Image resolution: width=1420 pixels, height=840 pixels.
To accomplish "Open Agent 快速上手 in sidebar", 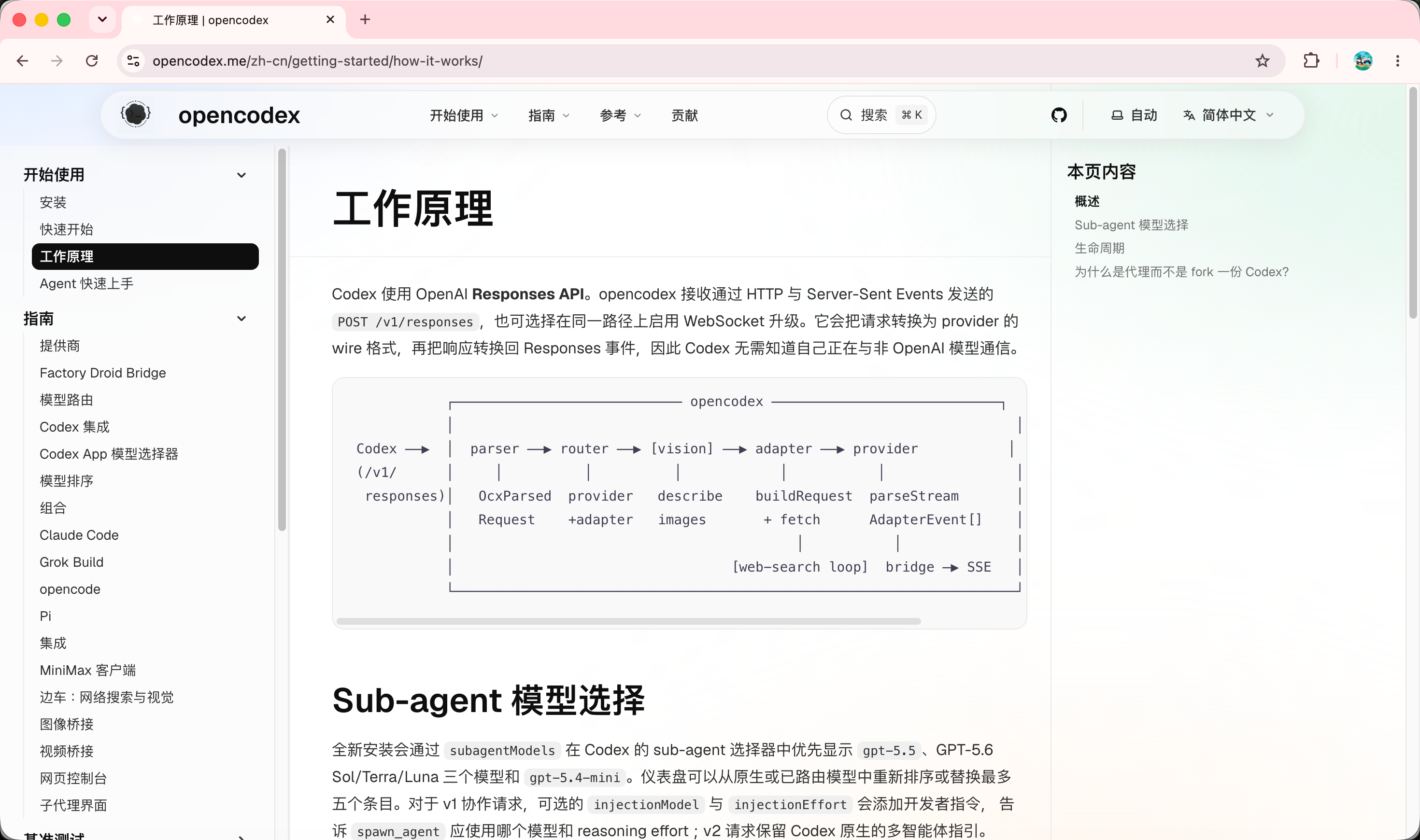I will coord(86,283).
